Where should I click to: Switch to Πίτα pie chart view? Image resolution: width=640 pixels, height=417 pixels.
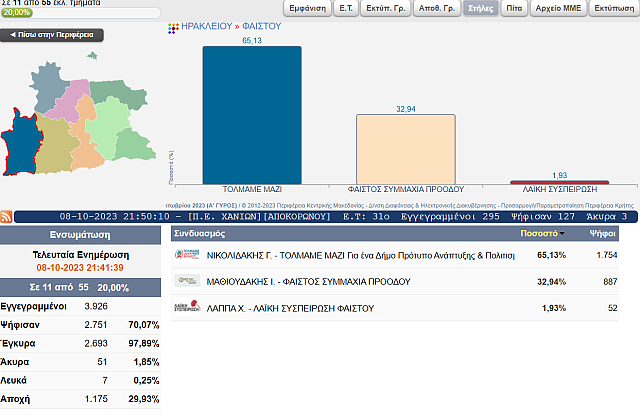513,7
